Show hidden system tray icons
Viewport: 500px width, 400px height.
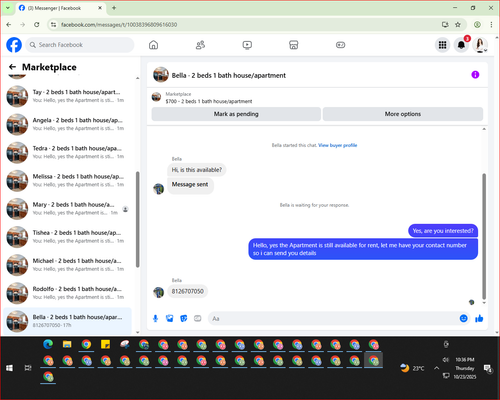tap(436, 368)
